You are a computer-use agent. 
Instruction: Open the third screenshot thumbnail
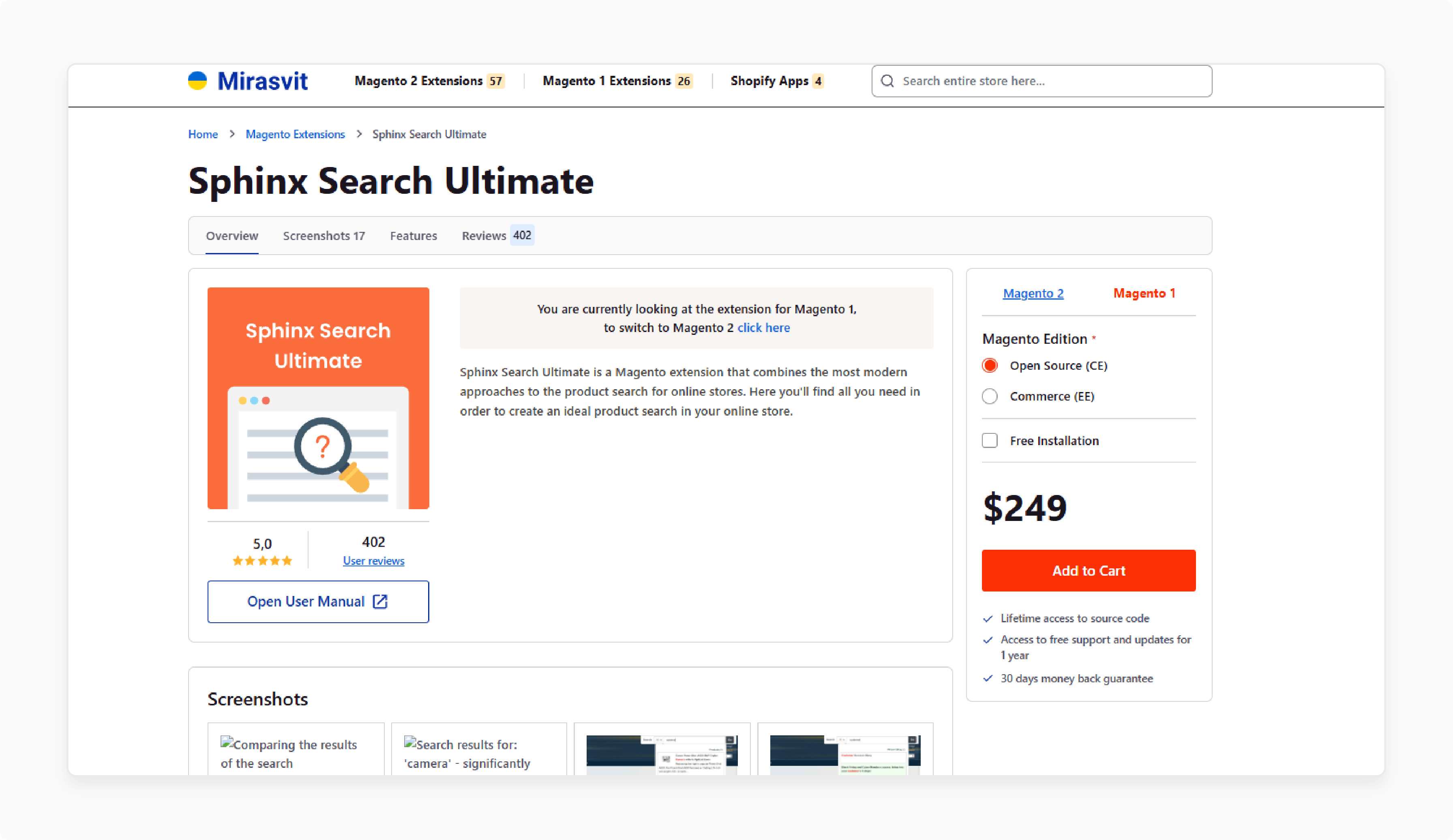tap(662, 750)
